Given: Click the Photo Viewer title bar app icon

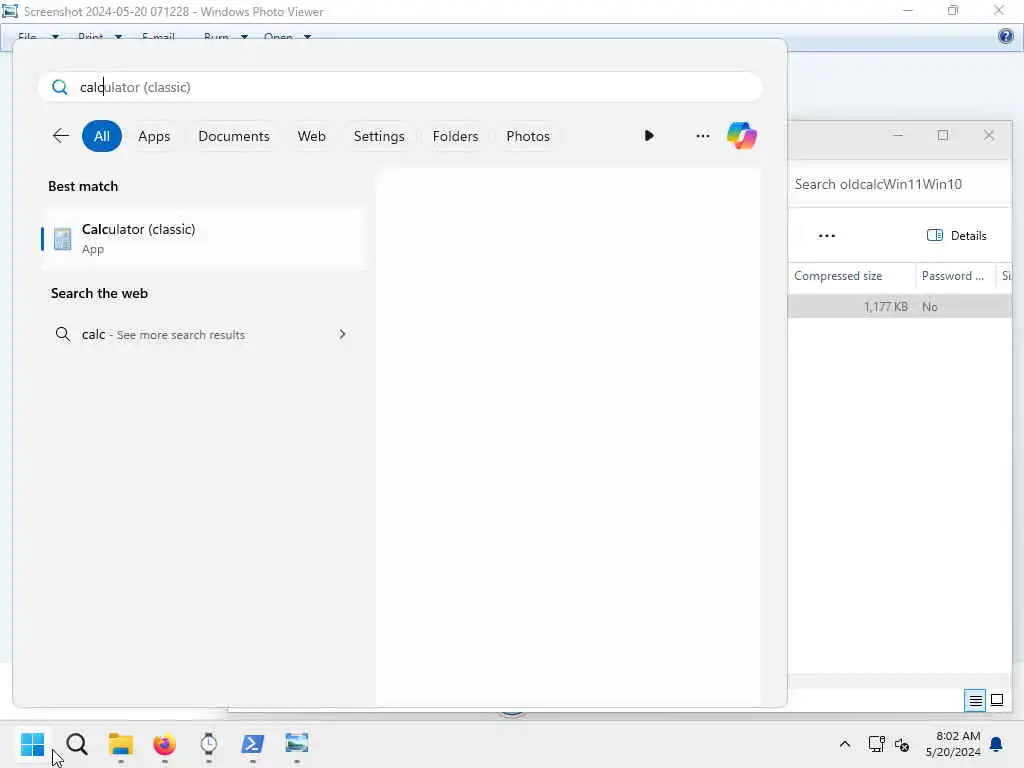Looking at the screenshot, I should 10,11.
